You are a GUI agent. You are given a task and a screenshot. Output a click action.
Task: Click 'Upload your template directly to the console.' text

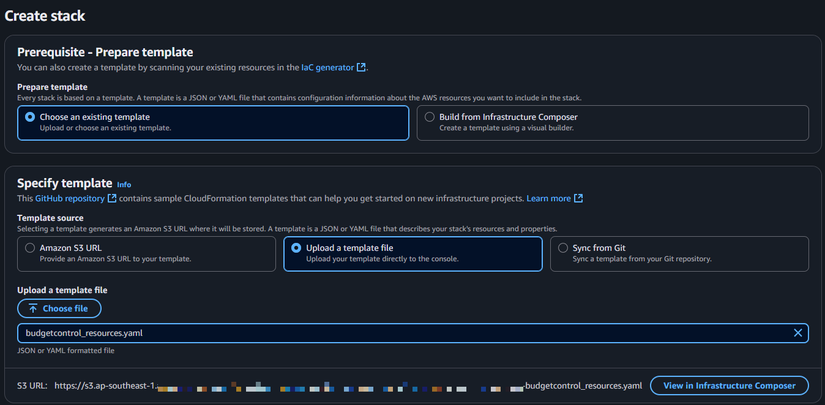[x=382, y=259]
